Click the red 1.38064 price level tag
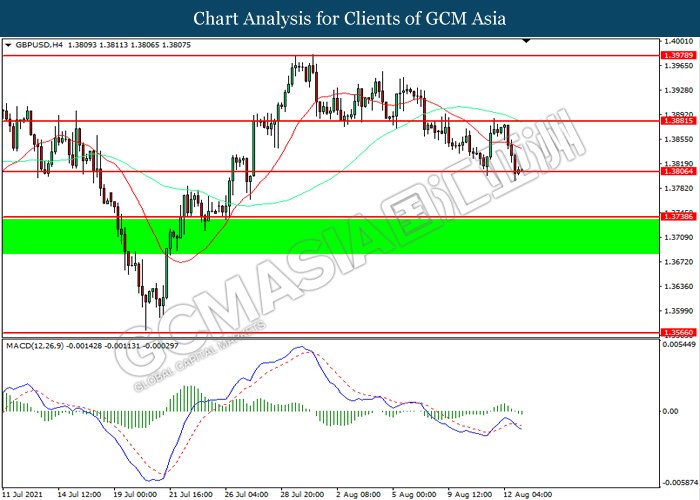700x500 pixels. 679,171
